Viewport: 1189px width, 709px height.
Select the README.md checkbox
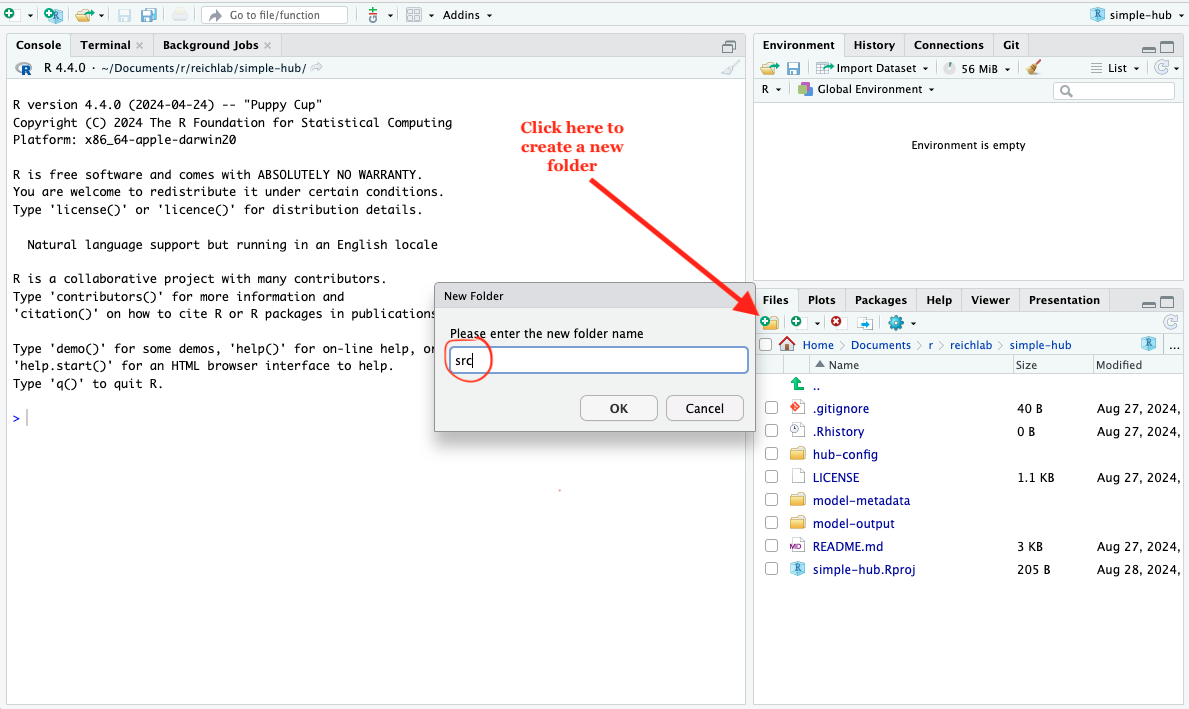771,546
